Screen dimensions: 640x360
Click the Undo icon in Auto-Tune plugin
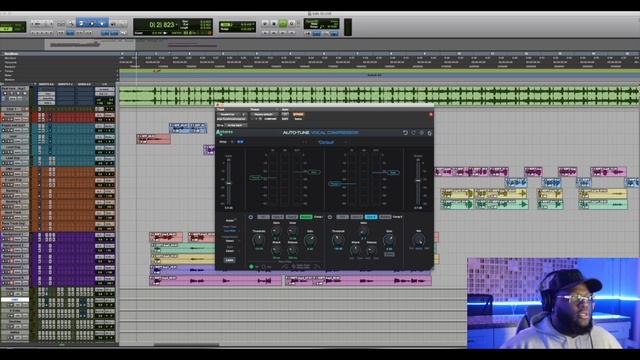405,133
